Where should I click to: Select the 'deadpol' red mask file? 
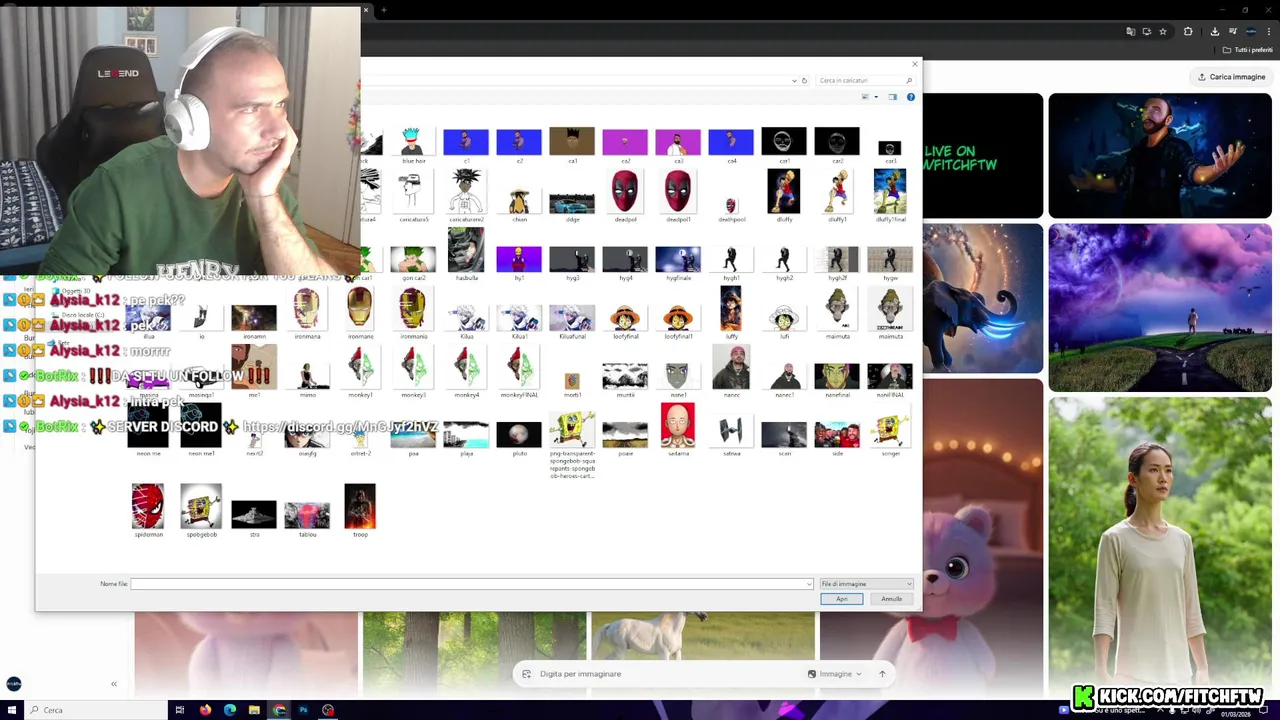(625, 195)
